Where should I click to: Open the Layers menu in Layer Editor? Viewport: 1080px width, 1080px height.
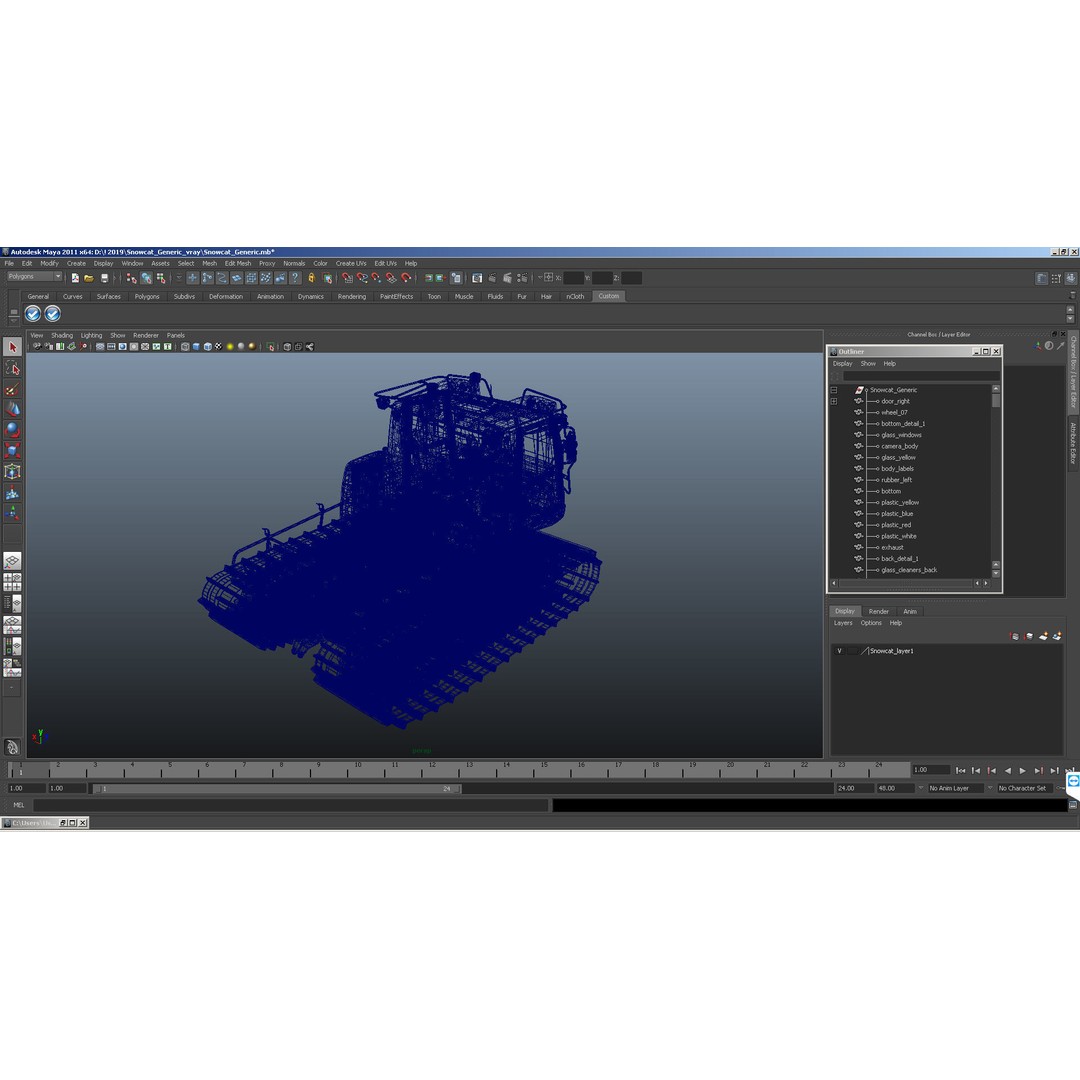[x=843, y=623]
